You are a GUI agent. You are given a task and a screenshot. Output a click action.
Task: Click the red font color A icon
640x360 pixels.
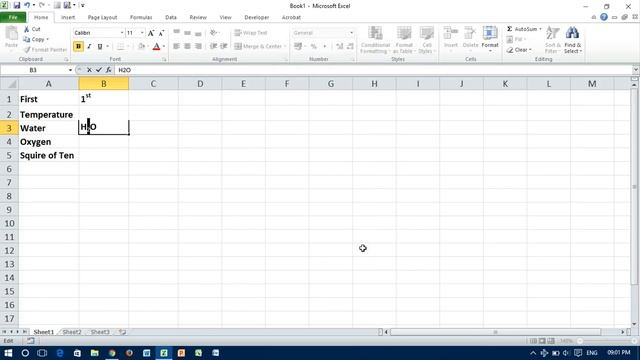pyautogui.click(x=156, y=47)
